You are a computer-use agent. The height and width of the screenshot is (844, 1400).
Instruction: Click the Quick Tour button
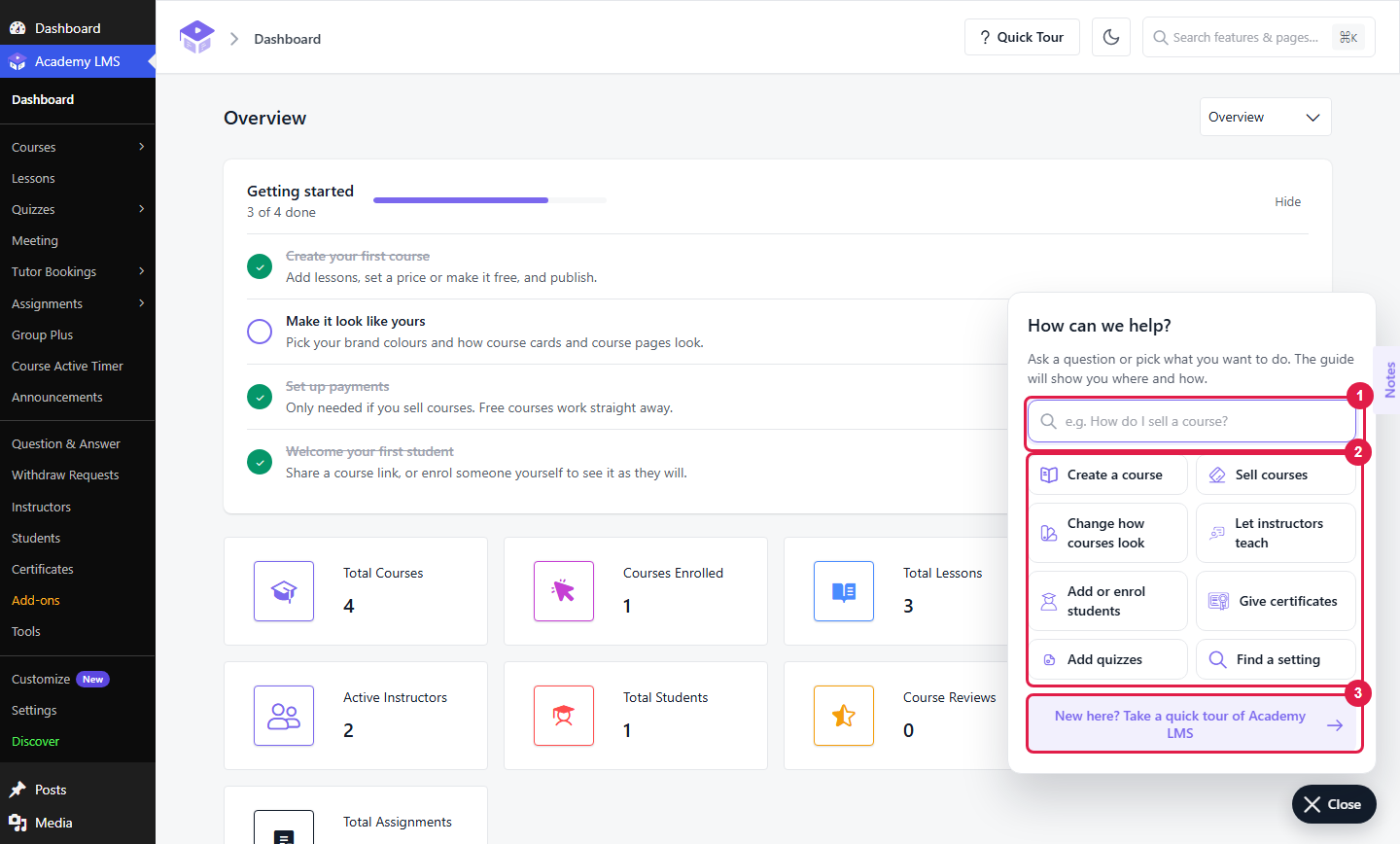pyautogui.click(x=1022, y=37)
